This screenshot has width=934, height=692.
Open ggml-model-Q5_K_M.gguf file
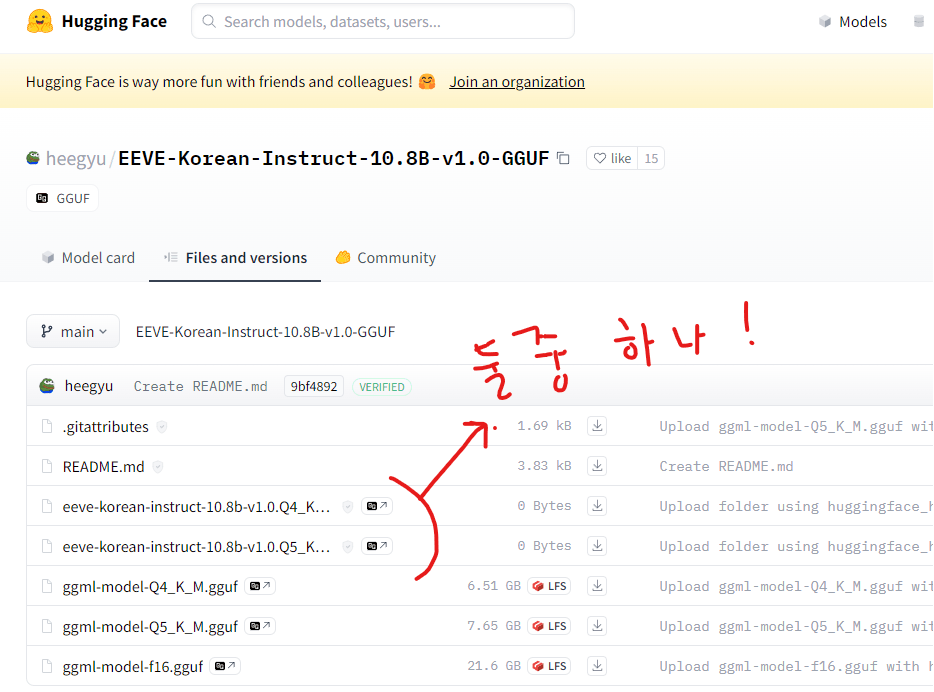(150, 626)
